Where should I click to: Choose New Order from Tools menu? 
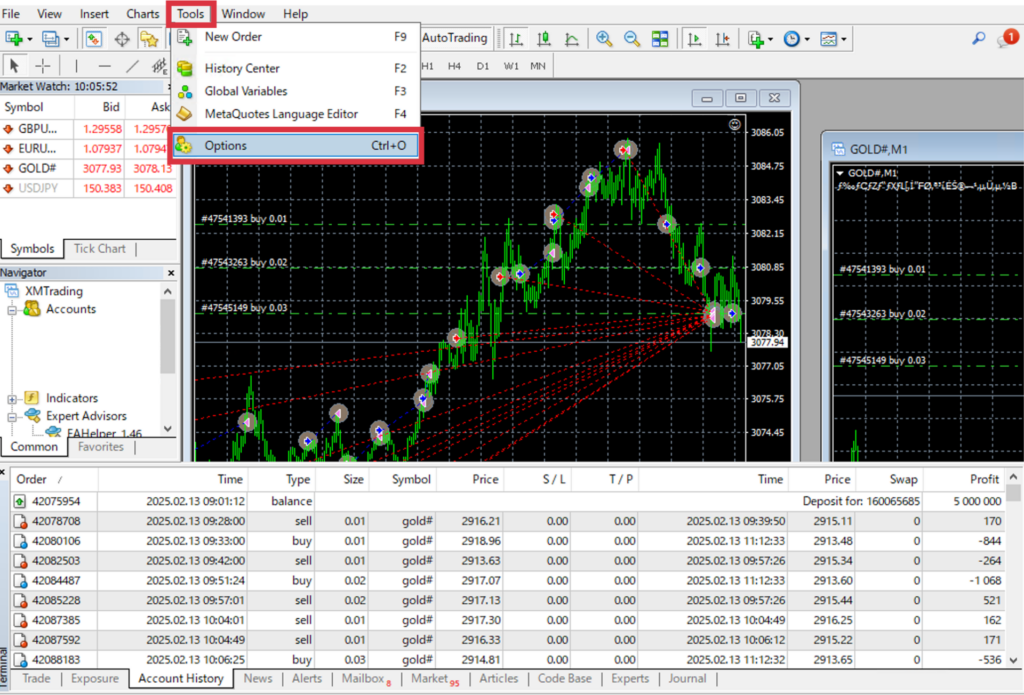tap(296, 37)
